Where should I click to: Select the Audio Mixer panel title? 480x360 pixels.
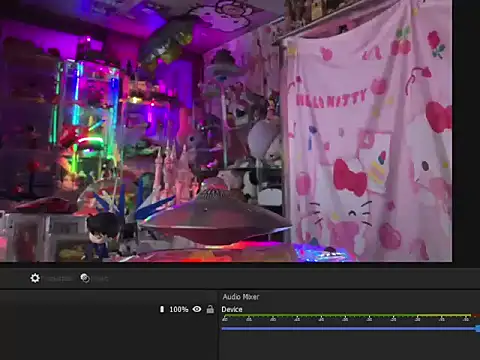[241, 297]
